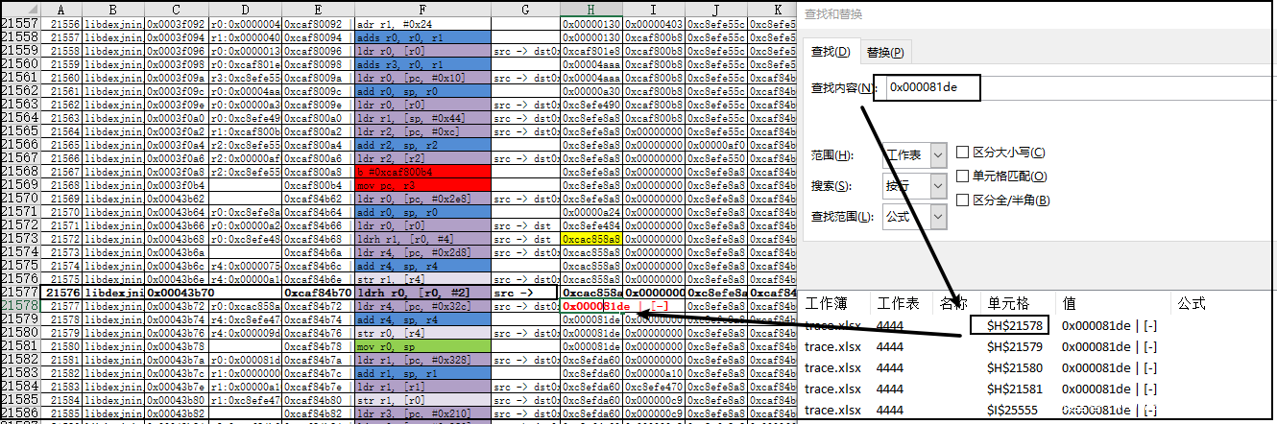Click cell 0x00004aaa in row 21560
Screen dimensions: 1277x424
click(591, 64)
